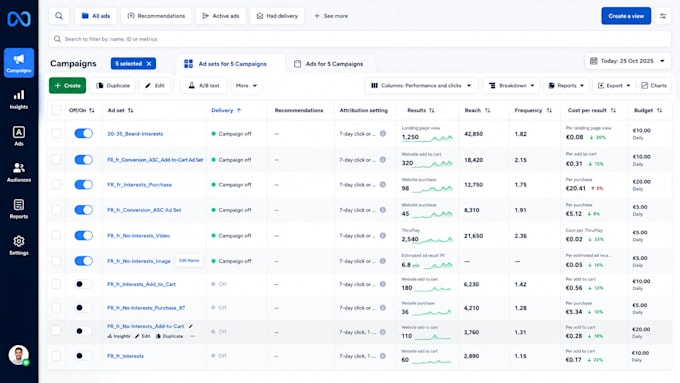Click the 1,250 landing page view result
Viewport: 680px width, 383px height.
point(410,137)
